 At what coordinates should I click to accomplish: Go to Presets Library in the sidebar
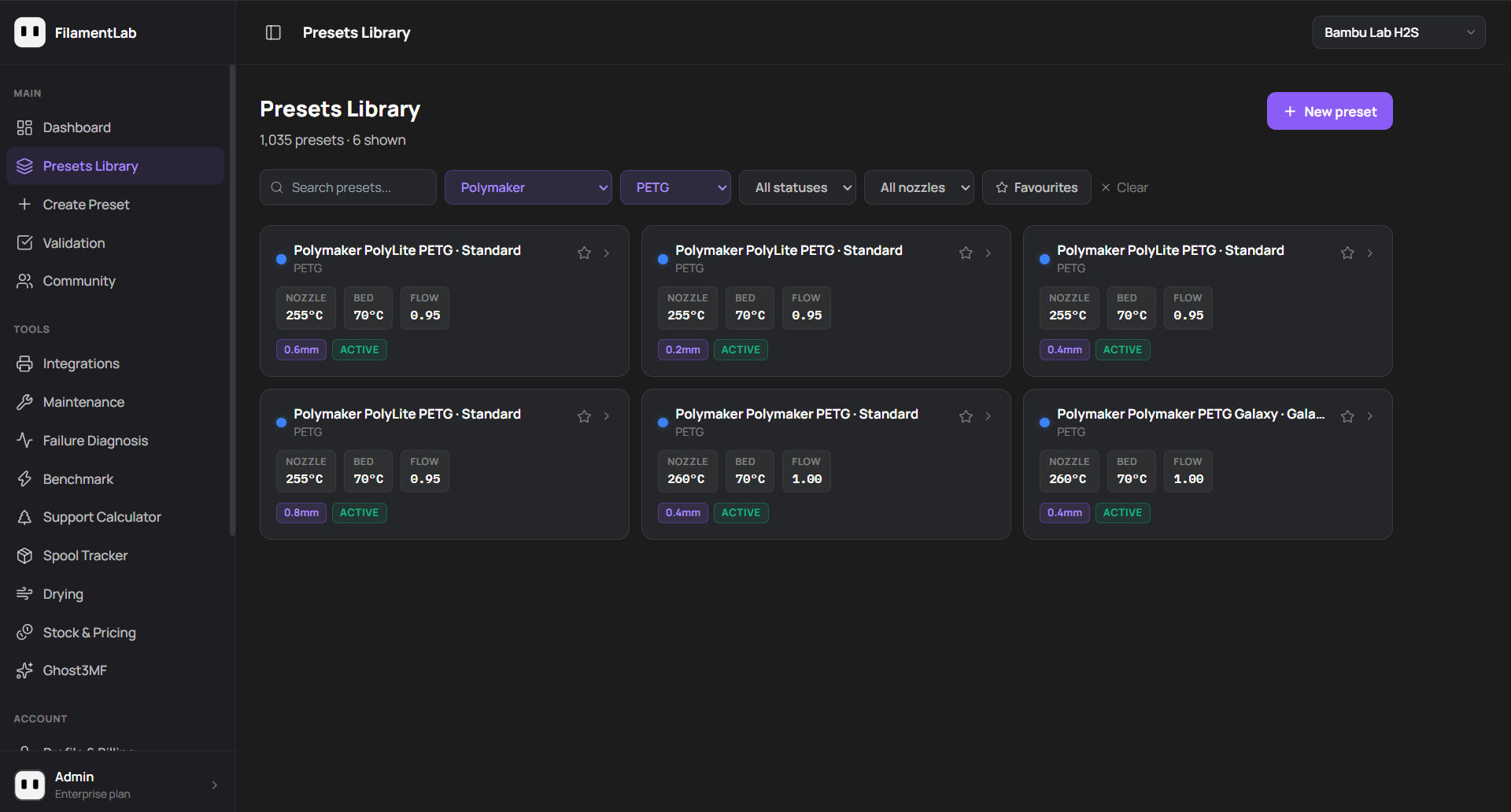tap(115, 166)
